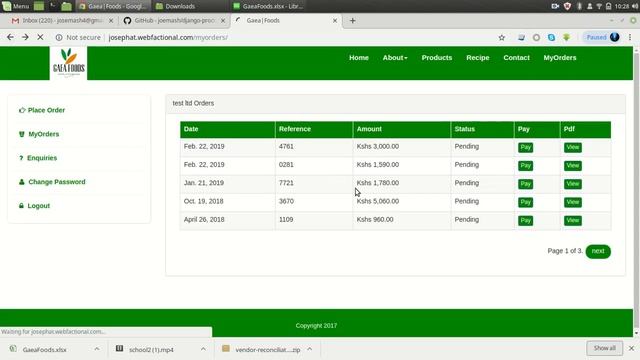
Task: Click the Skype extension icon
Action: click(x=551, y=38)
